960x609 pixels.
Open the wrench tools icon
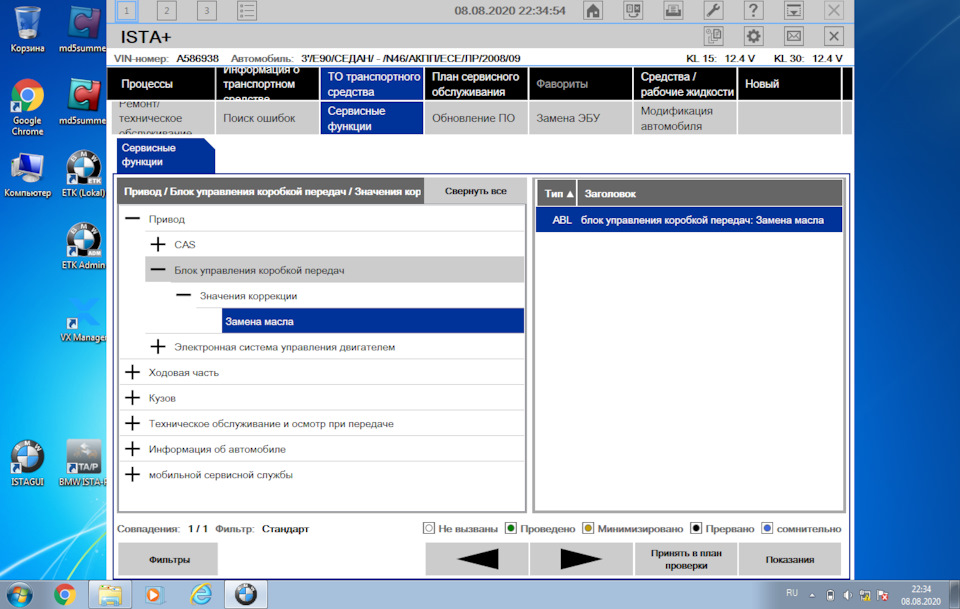coord(713,10)
